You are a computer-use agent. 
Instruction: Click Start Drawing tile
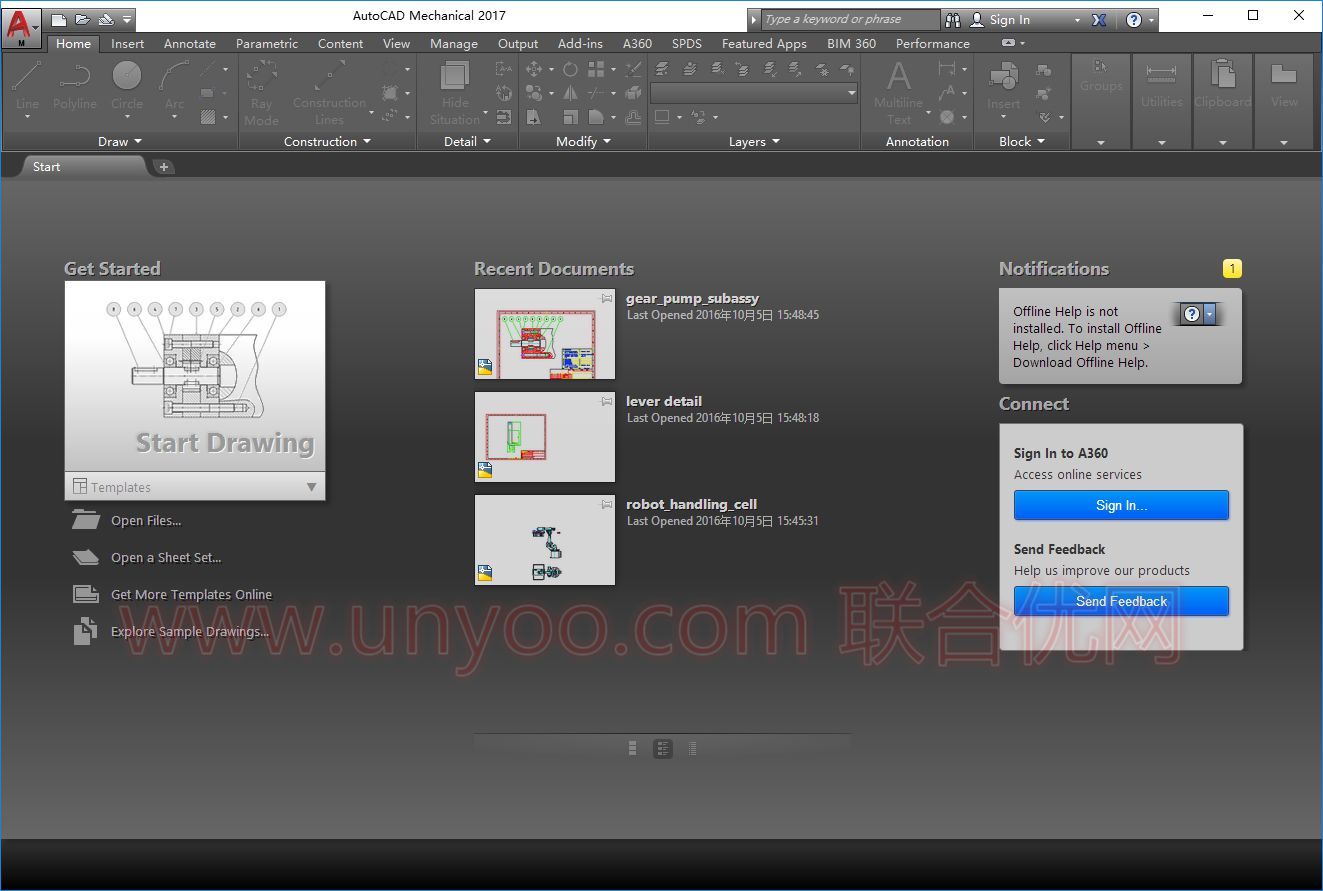(195, 377)
